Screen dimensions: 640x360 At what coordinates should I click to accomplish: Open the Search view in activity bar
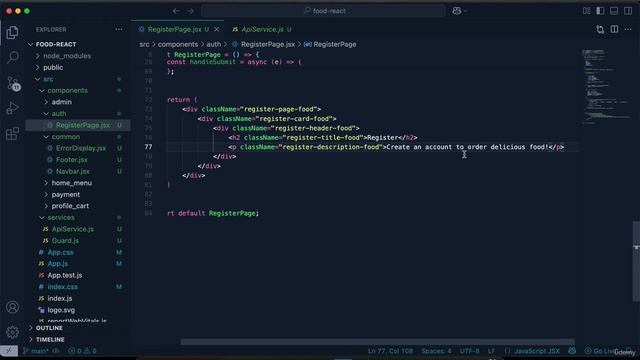[x=12, y=58]
